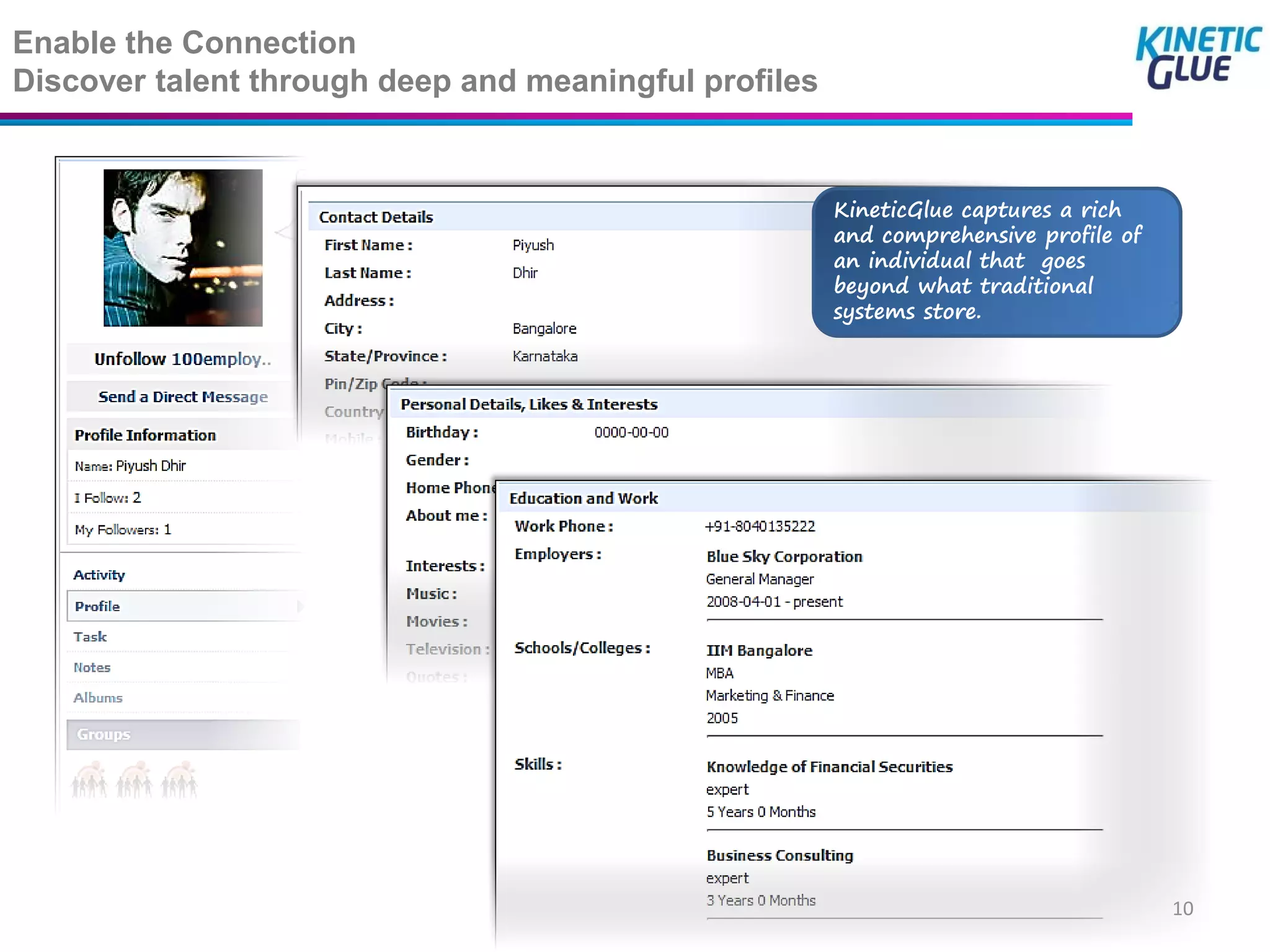Viewport: 1270px width, 952px height.
Task: Click the MBA degree text
Action: (x=719, y=673)
